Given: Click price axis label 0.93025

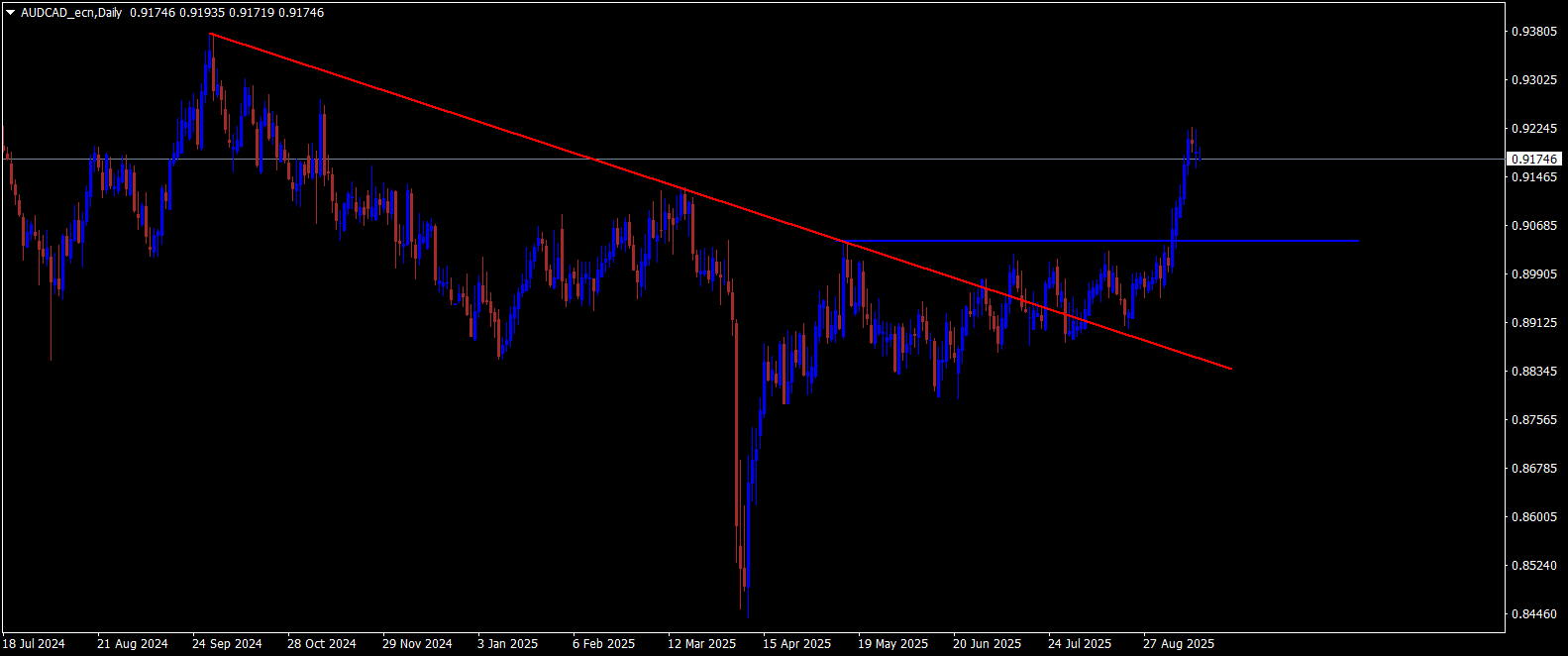Looking at the screenshot, I should 1533,80.
